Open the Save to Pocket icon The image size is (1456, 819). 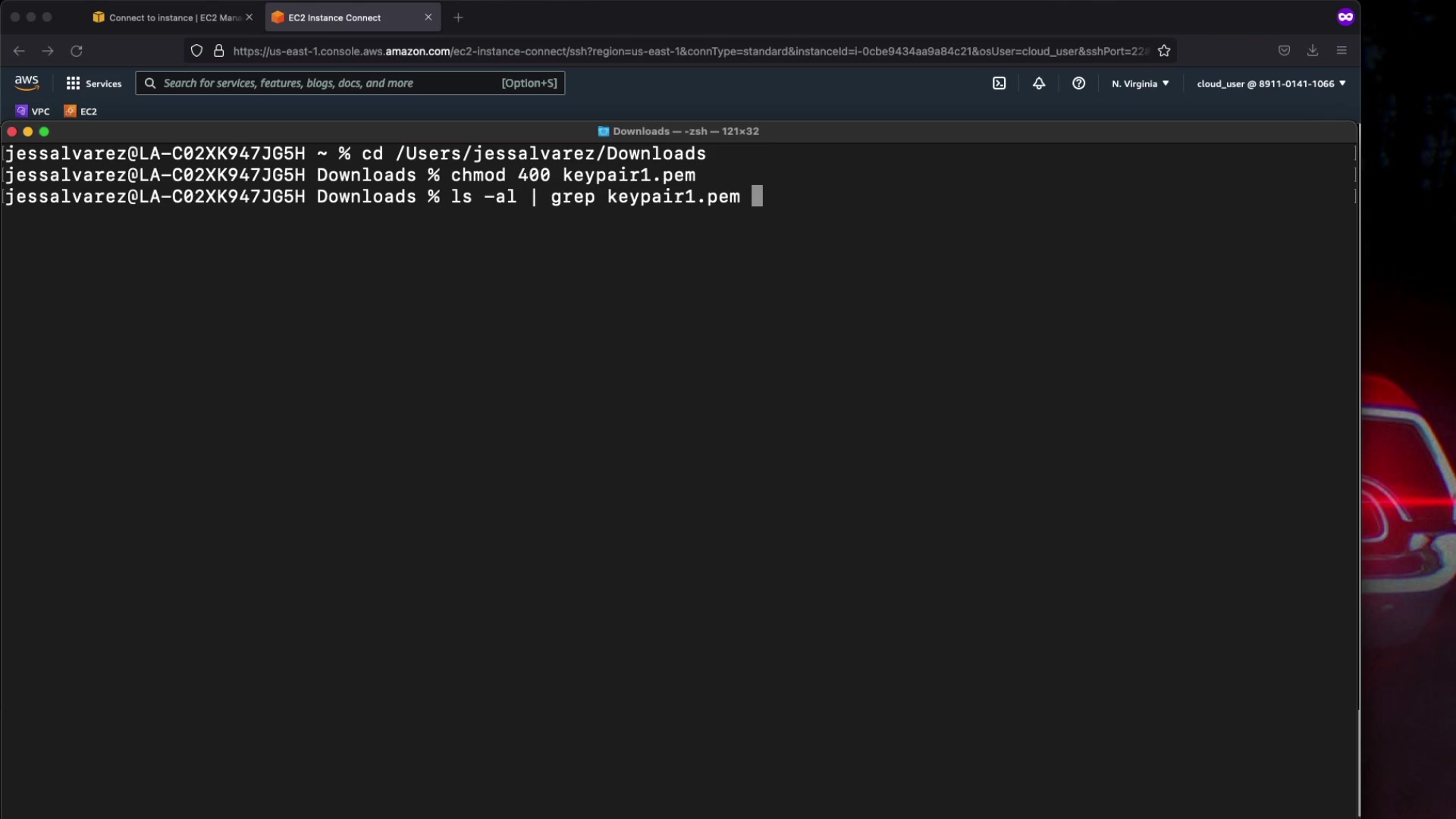pos(1284,51)
